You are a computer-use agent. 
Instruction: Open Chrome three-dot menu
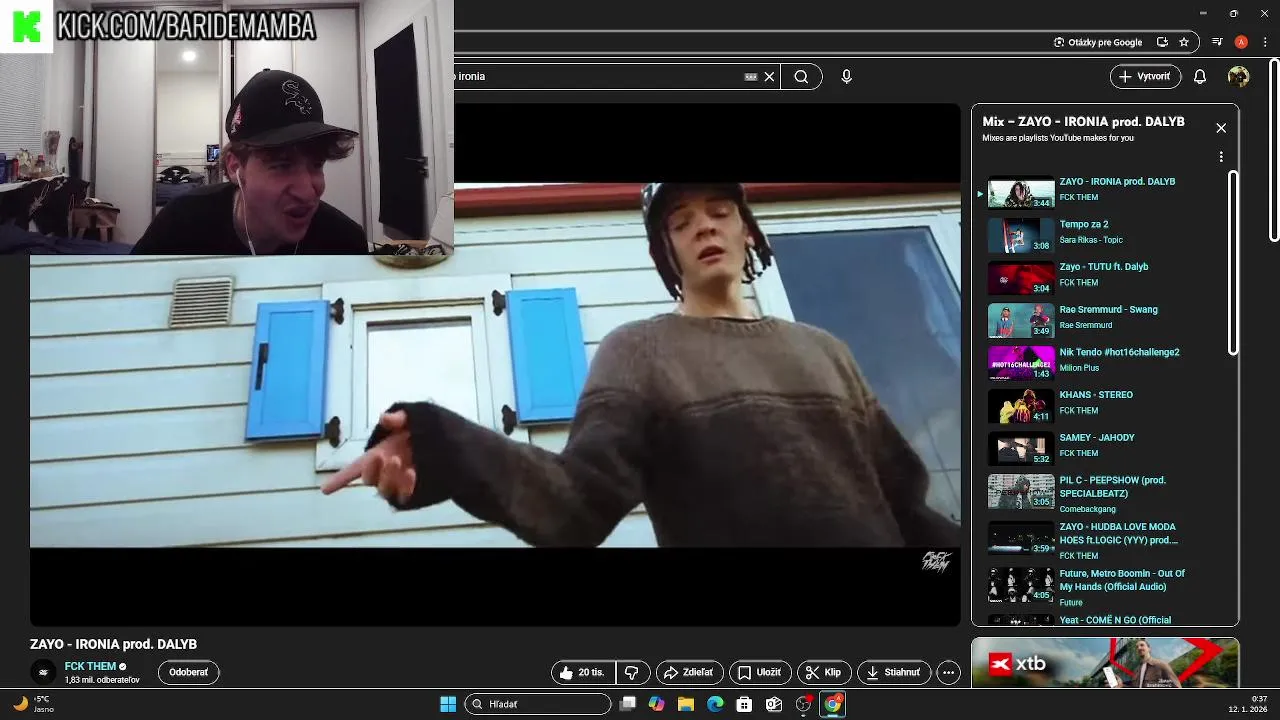pos(1265,42)
